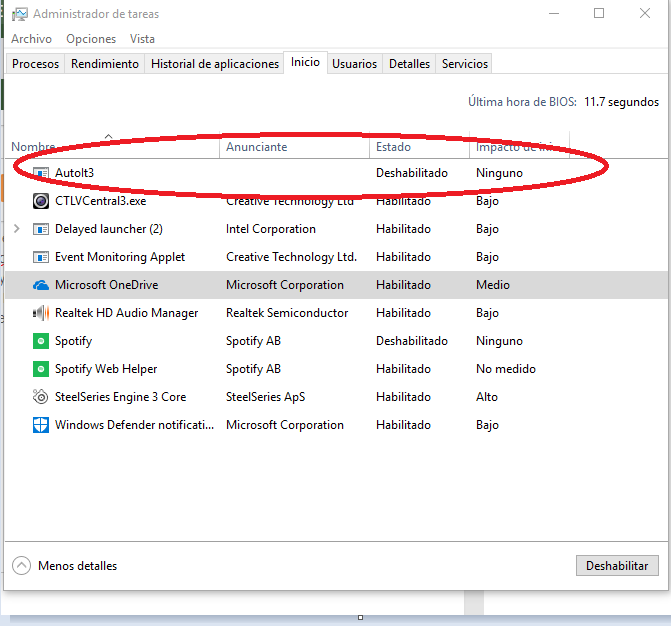
Task: Switch to the Rendimiento tab
Action: pos(105,64)
